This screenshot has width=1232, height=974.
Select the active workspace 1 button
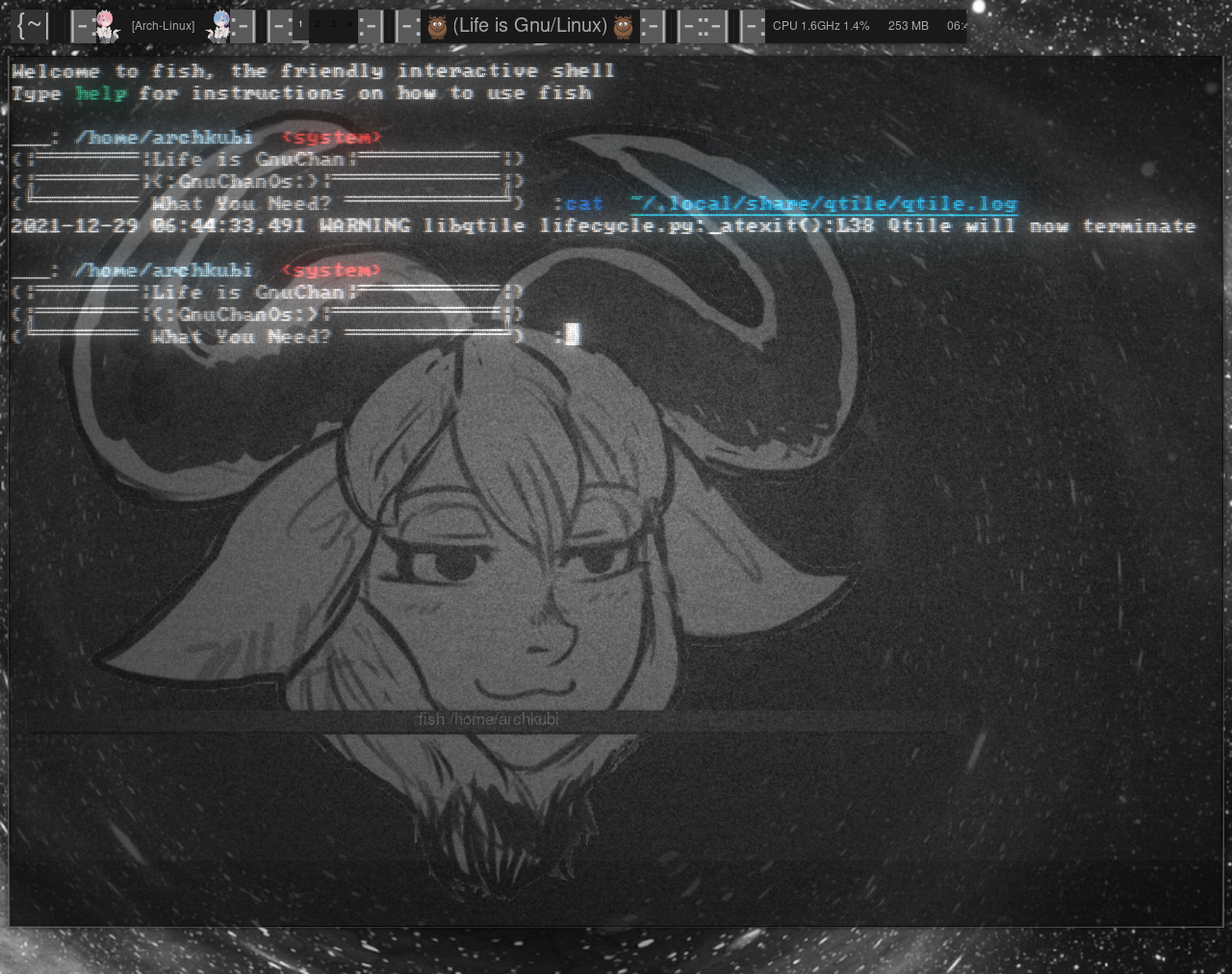click(300, 23)
